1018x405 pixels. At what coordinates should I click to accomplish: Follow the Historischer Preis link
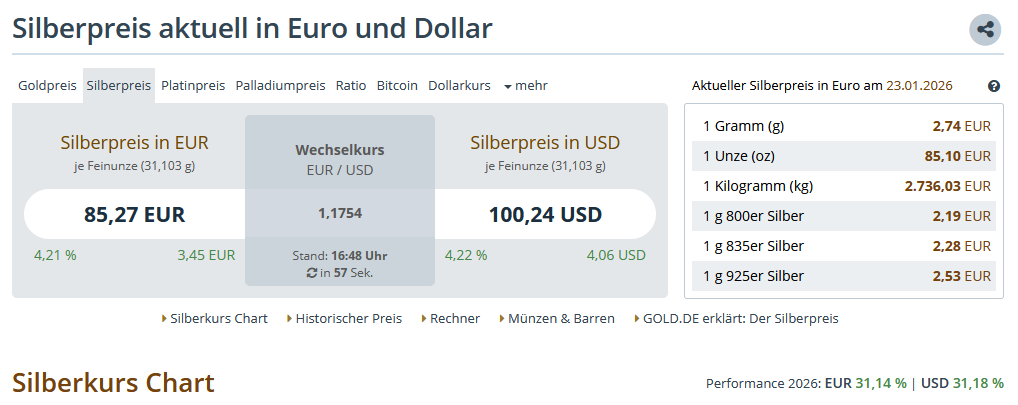click(348, 319)
